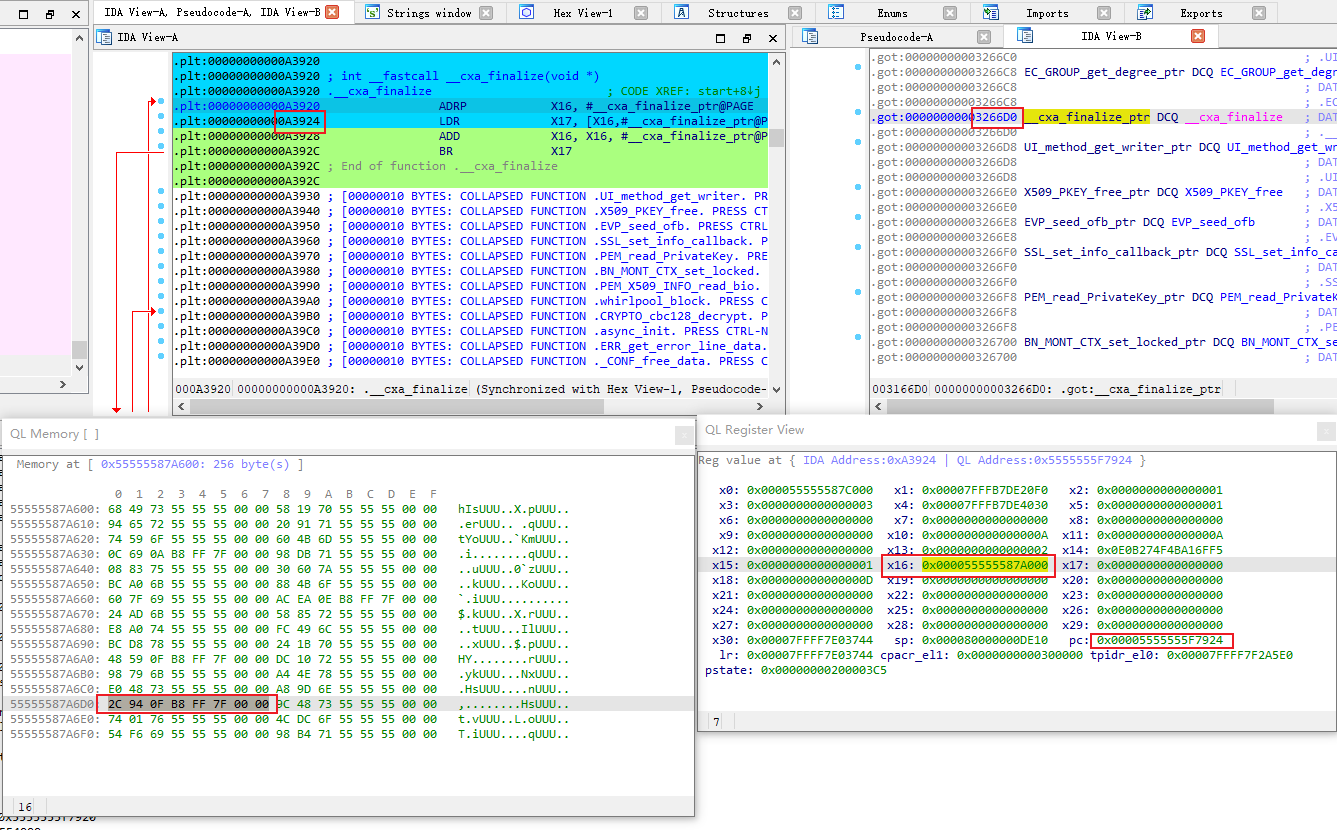Viewport: 1337px width, 830px height.
Task: Click the Structures tab icon
Action: 682,13
